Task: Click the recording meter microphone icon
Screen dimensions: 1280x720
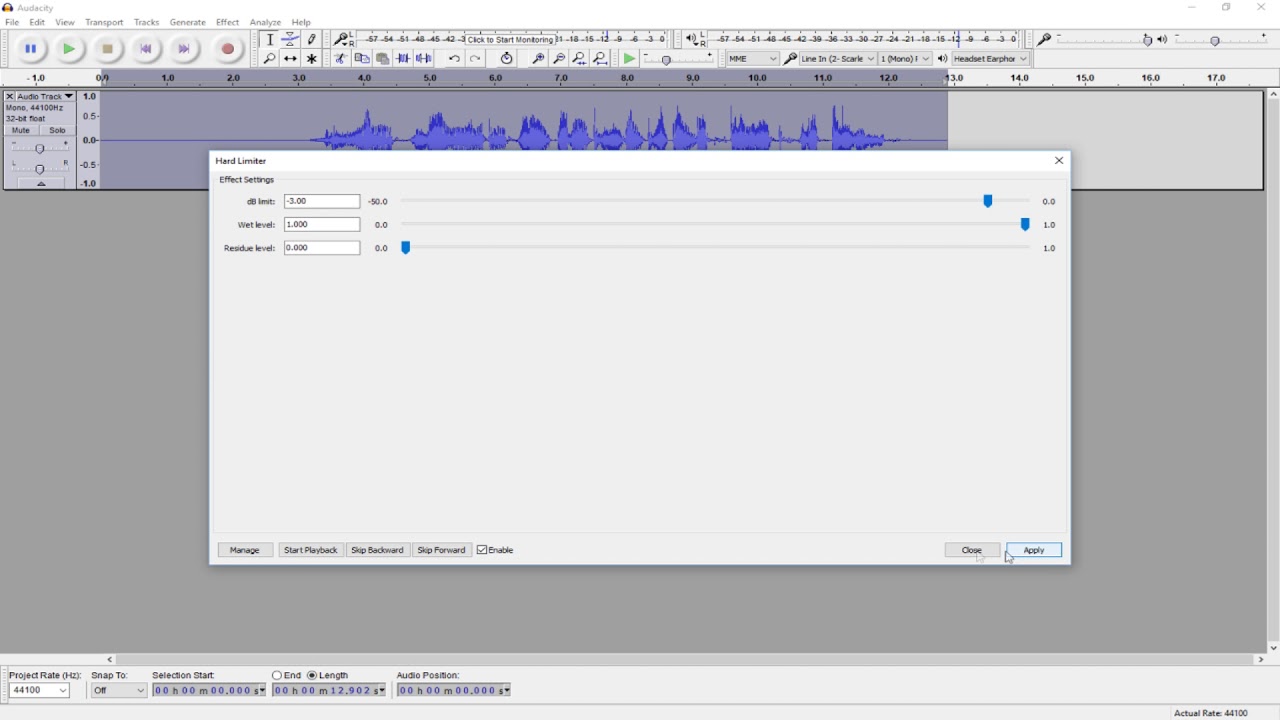Action: [342, 39]
